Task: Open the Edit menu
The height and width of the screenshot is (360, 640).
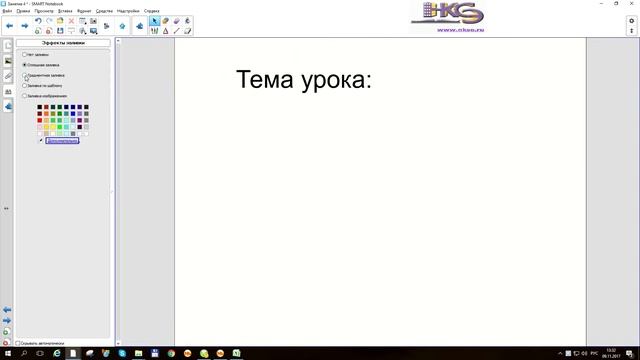Action: pos(23,11)
